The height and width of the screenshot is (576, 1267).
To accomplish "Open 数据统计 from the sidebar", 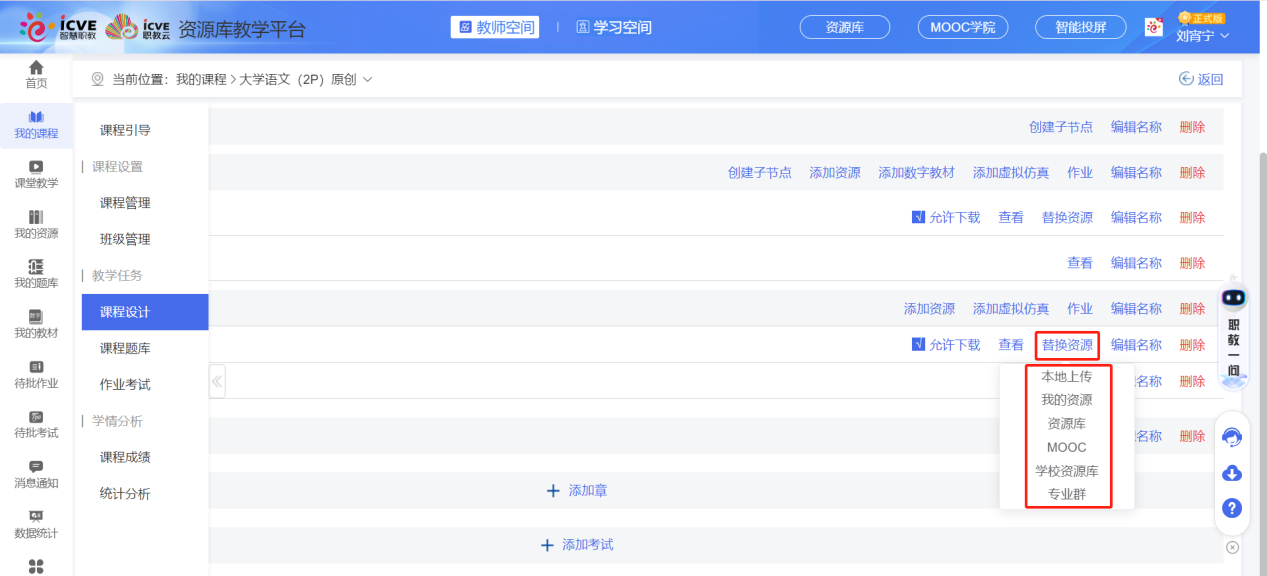I will pos(36,524).
